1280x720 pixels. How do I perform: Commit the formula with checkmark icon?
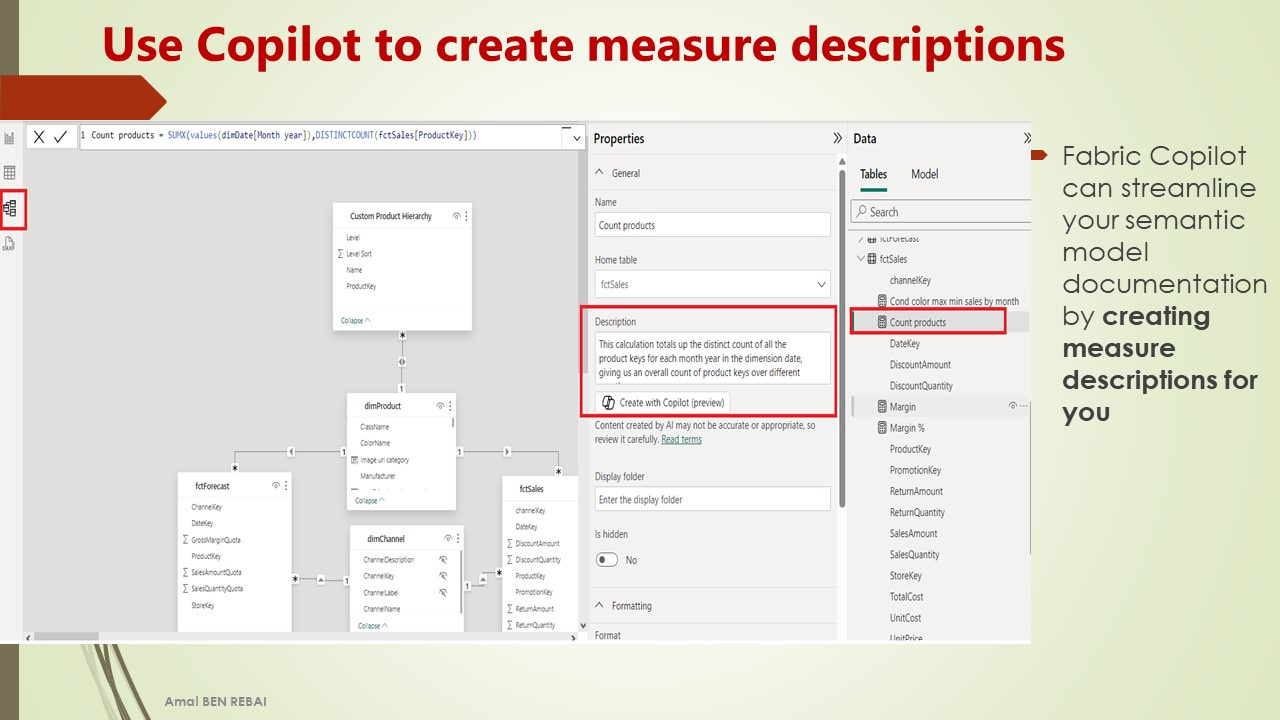click(x=60, y=137)
